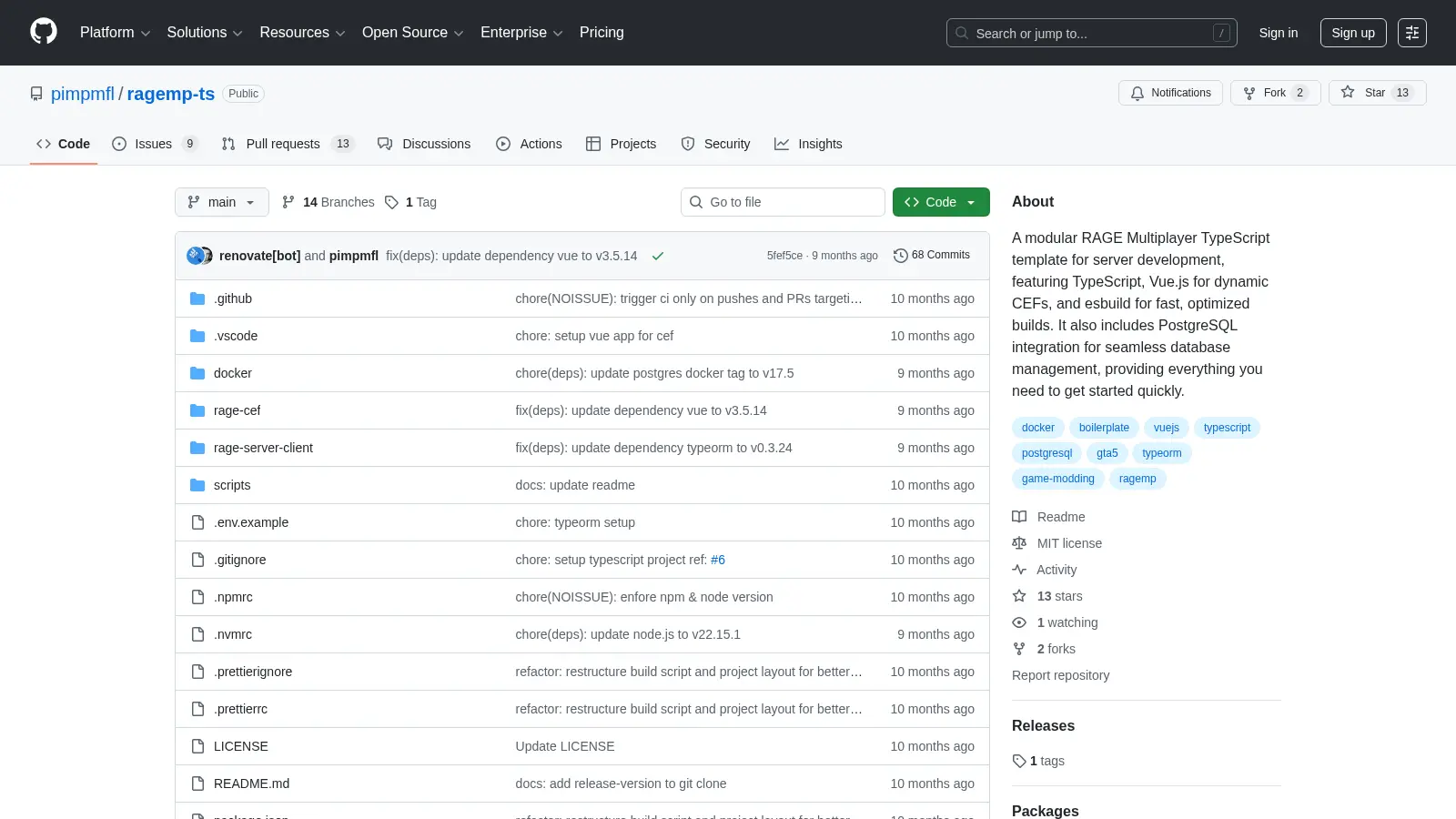This screenshot has width=1456, height=819.
Task: Switch to the Discussions tab
Action: coord(424,144)
